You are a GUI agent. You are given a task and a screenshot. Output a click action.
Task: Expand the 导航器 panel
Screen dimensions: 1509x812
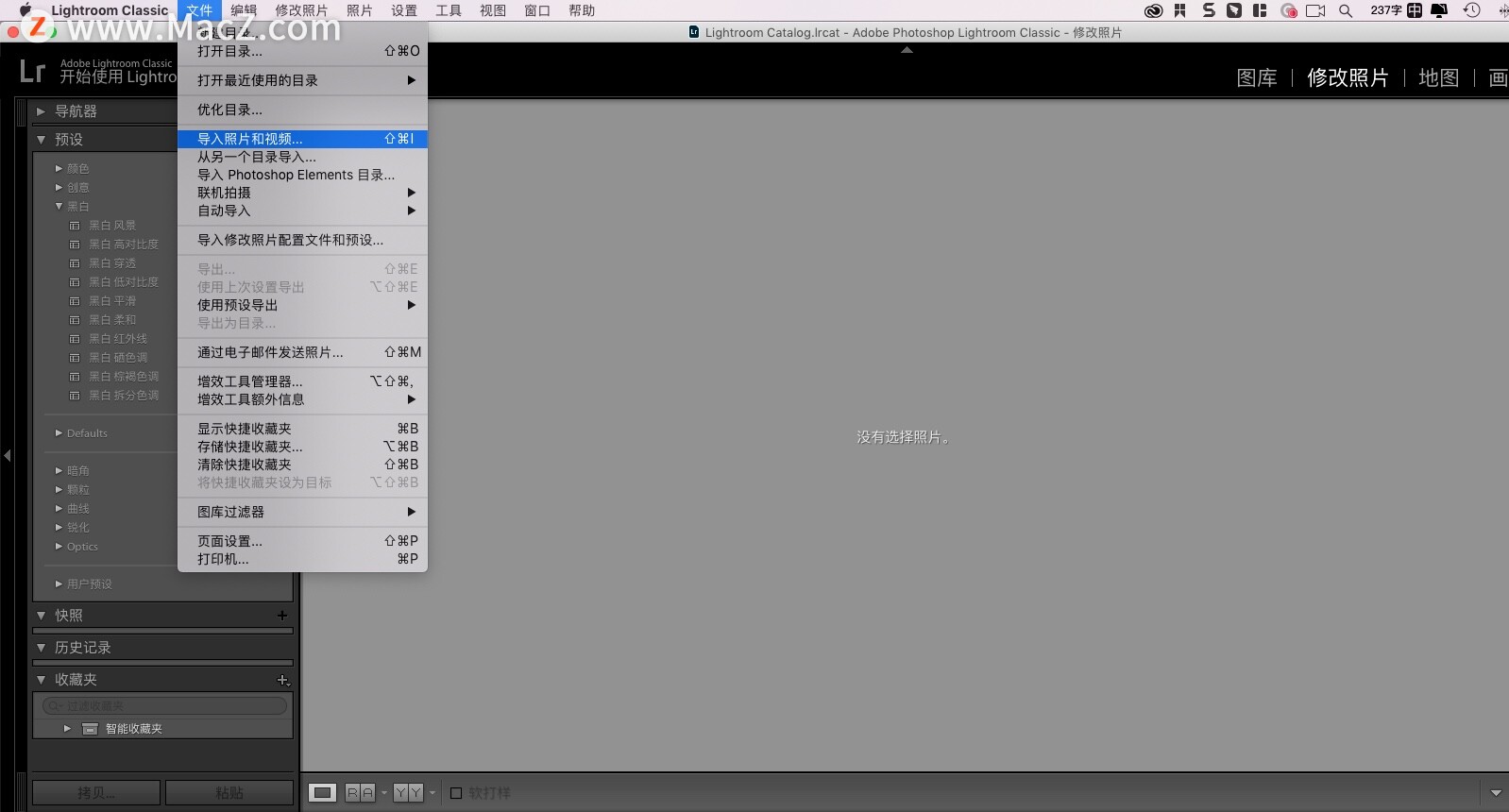[41, 111]
